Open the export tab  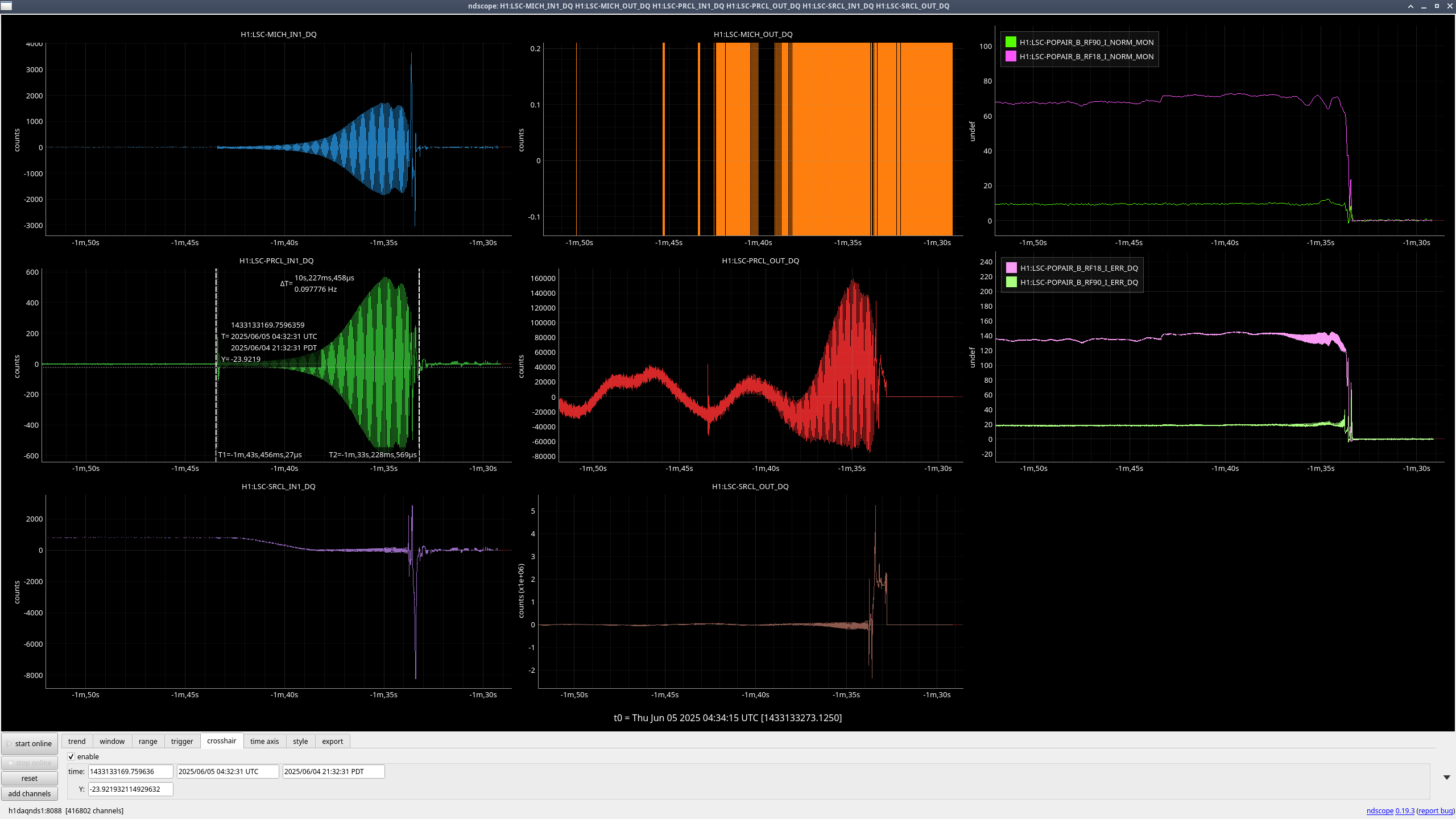pyautogui.click(x=333, y=741)
